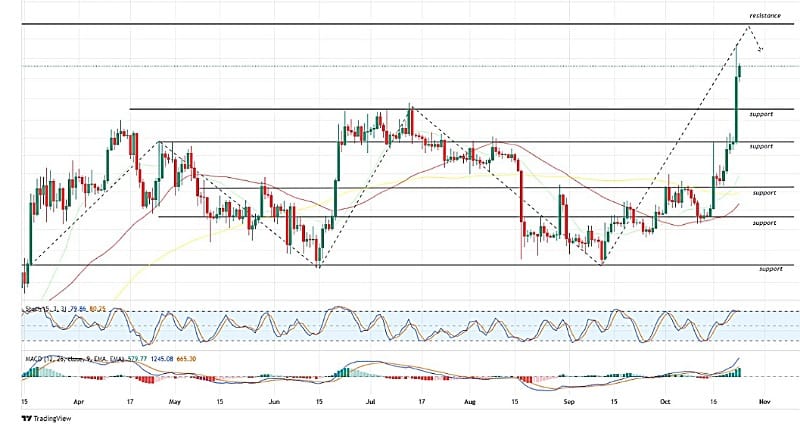Select the horizontal resistance line at top
This screenshot has width=800, height=445.
point(400,23)
